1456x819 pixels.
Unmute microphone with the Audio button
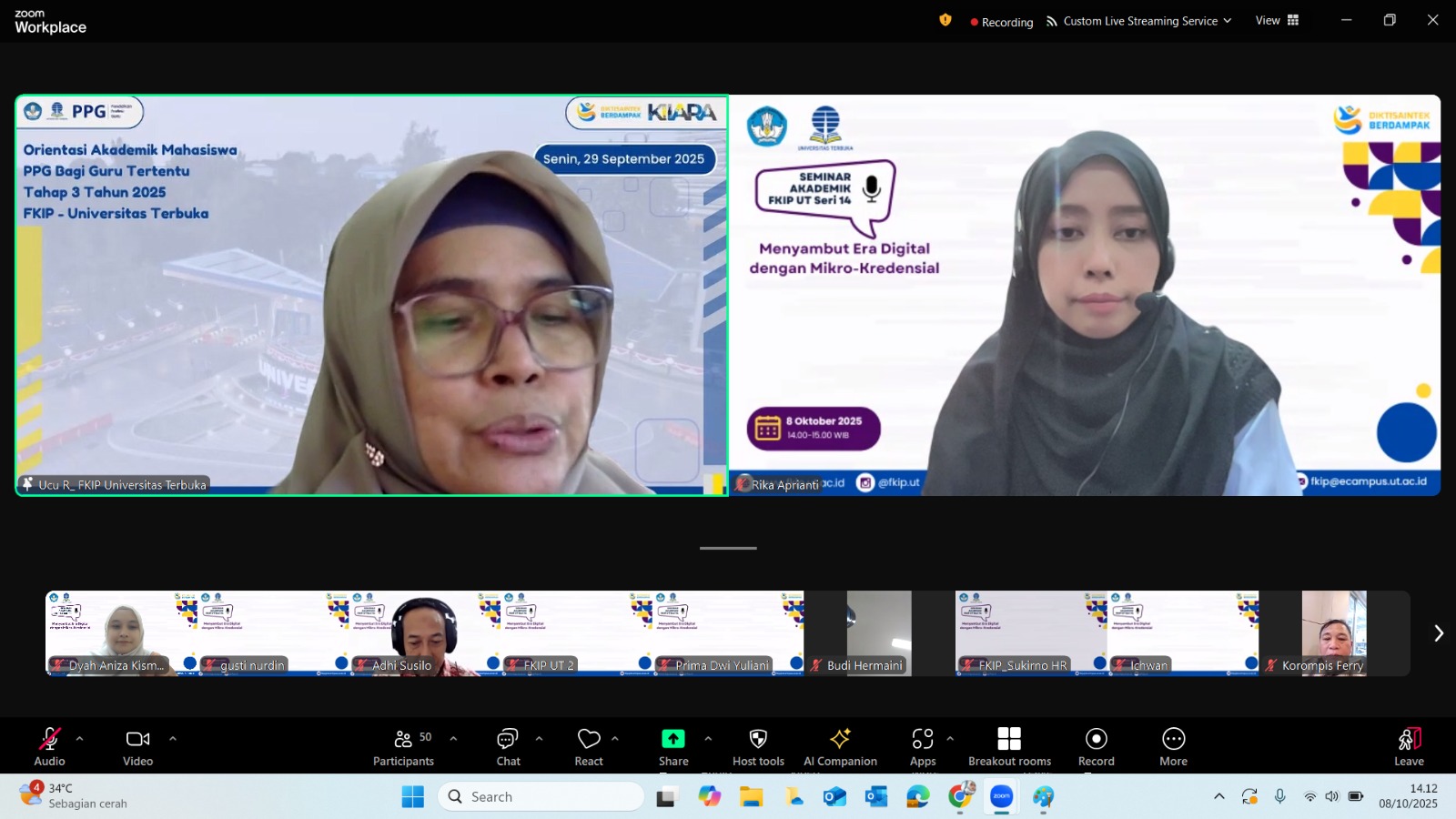coord(49,746)
